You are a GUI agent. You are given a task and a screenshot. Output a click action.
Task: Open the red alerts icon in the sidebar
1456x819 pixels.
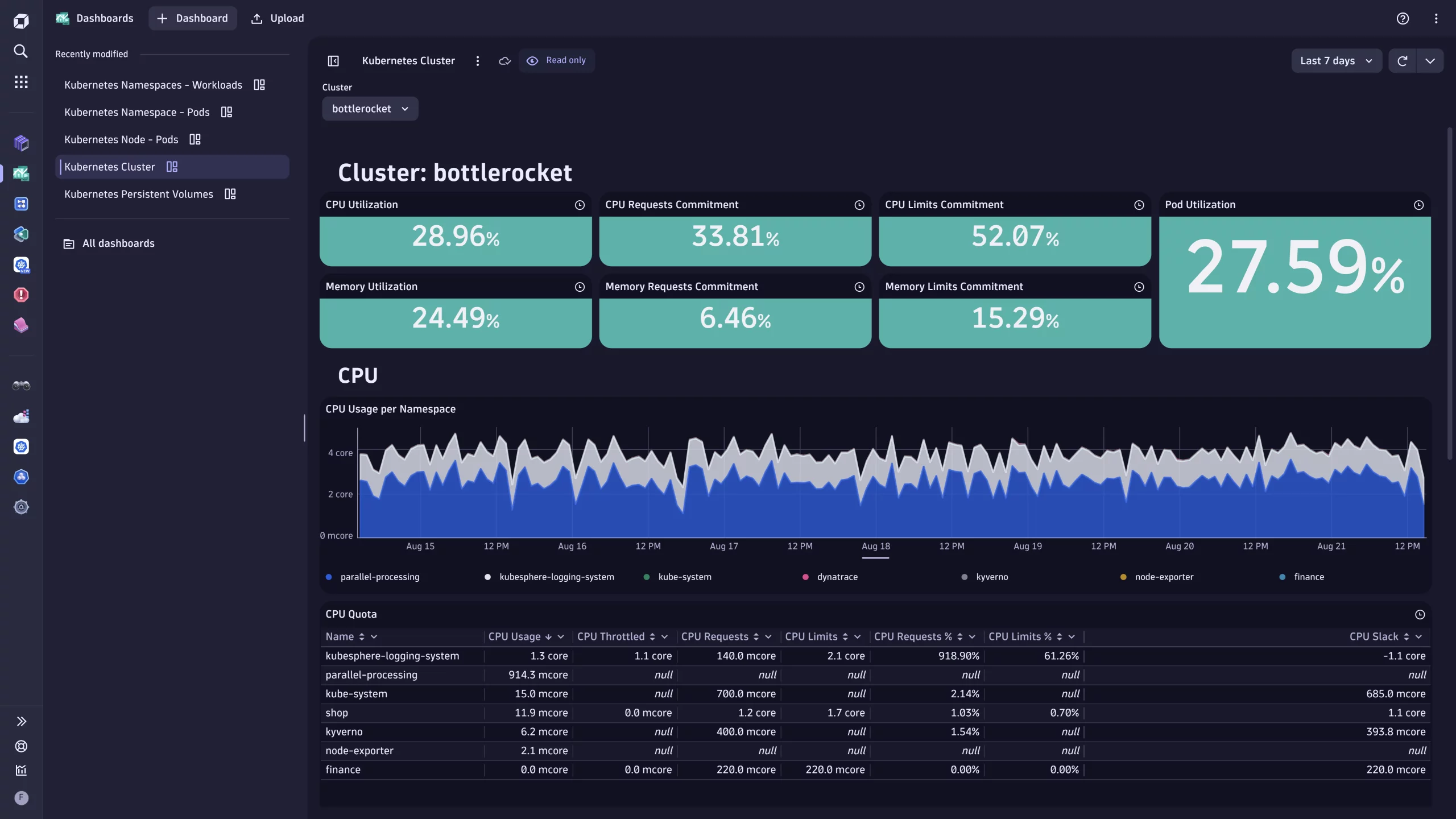coord(21,295)
